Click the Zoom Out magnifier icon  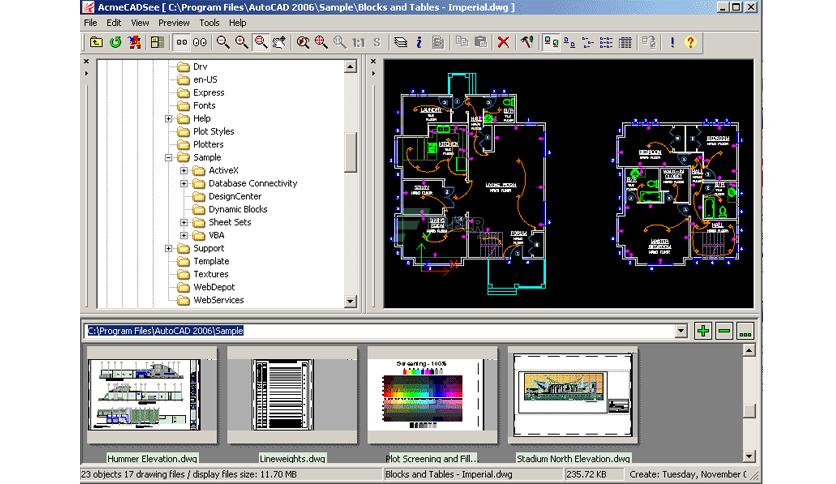[223, 42]
